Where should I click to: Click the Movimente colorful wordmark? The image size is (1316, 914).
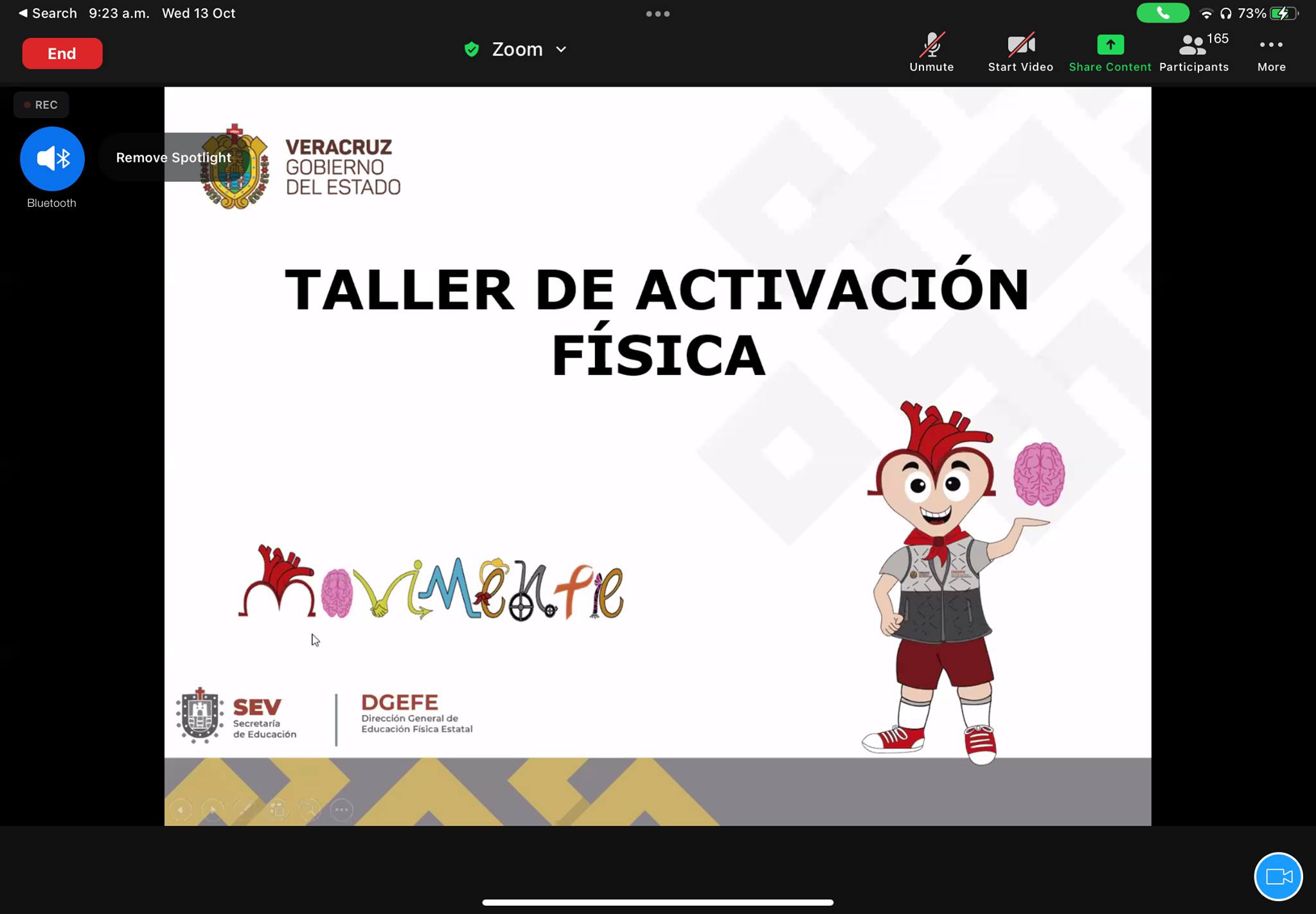click(x=431, y=583)
